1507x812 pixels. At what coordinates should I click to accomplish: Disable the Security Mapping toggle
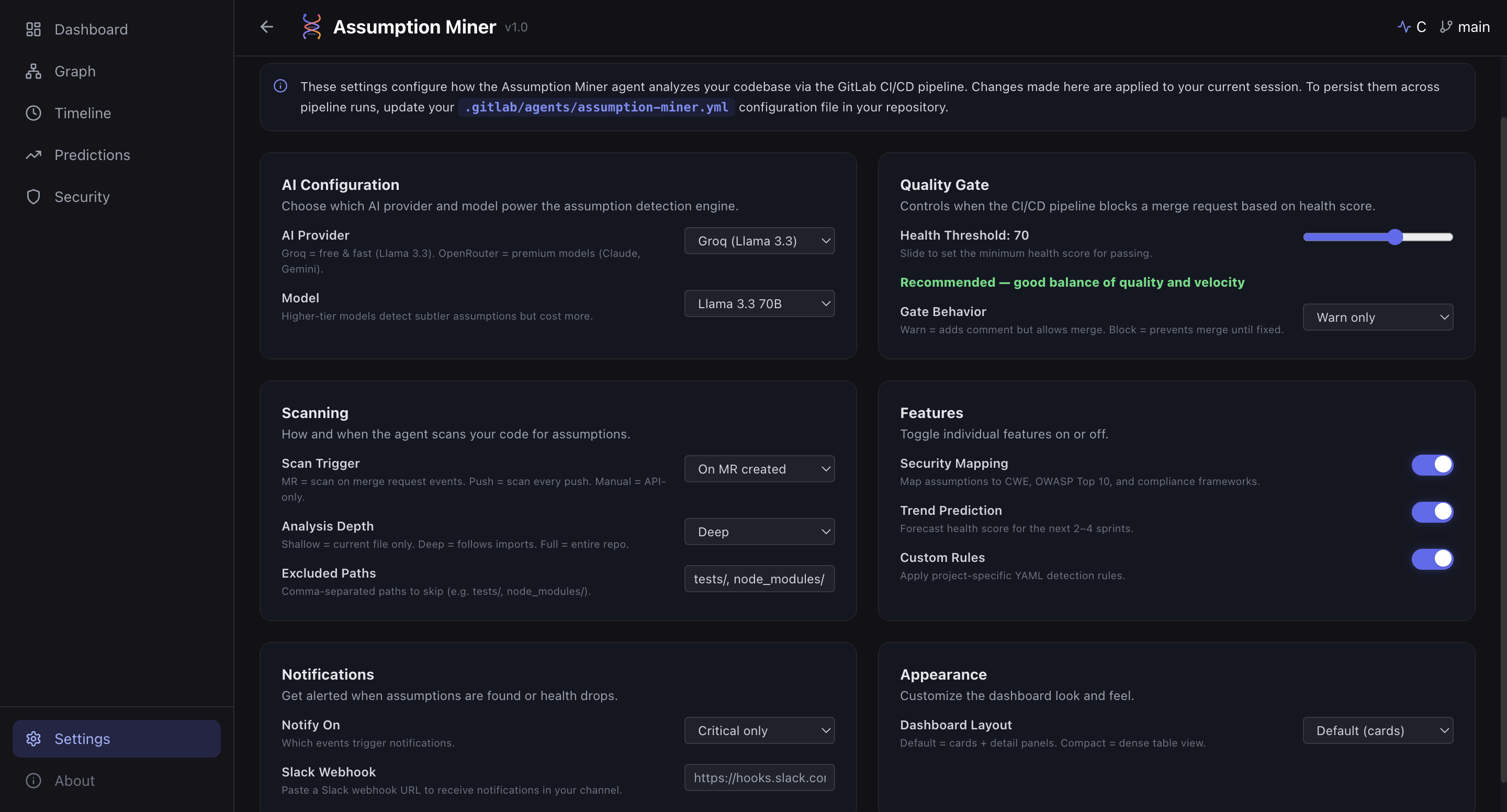1432,465
